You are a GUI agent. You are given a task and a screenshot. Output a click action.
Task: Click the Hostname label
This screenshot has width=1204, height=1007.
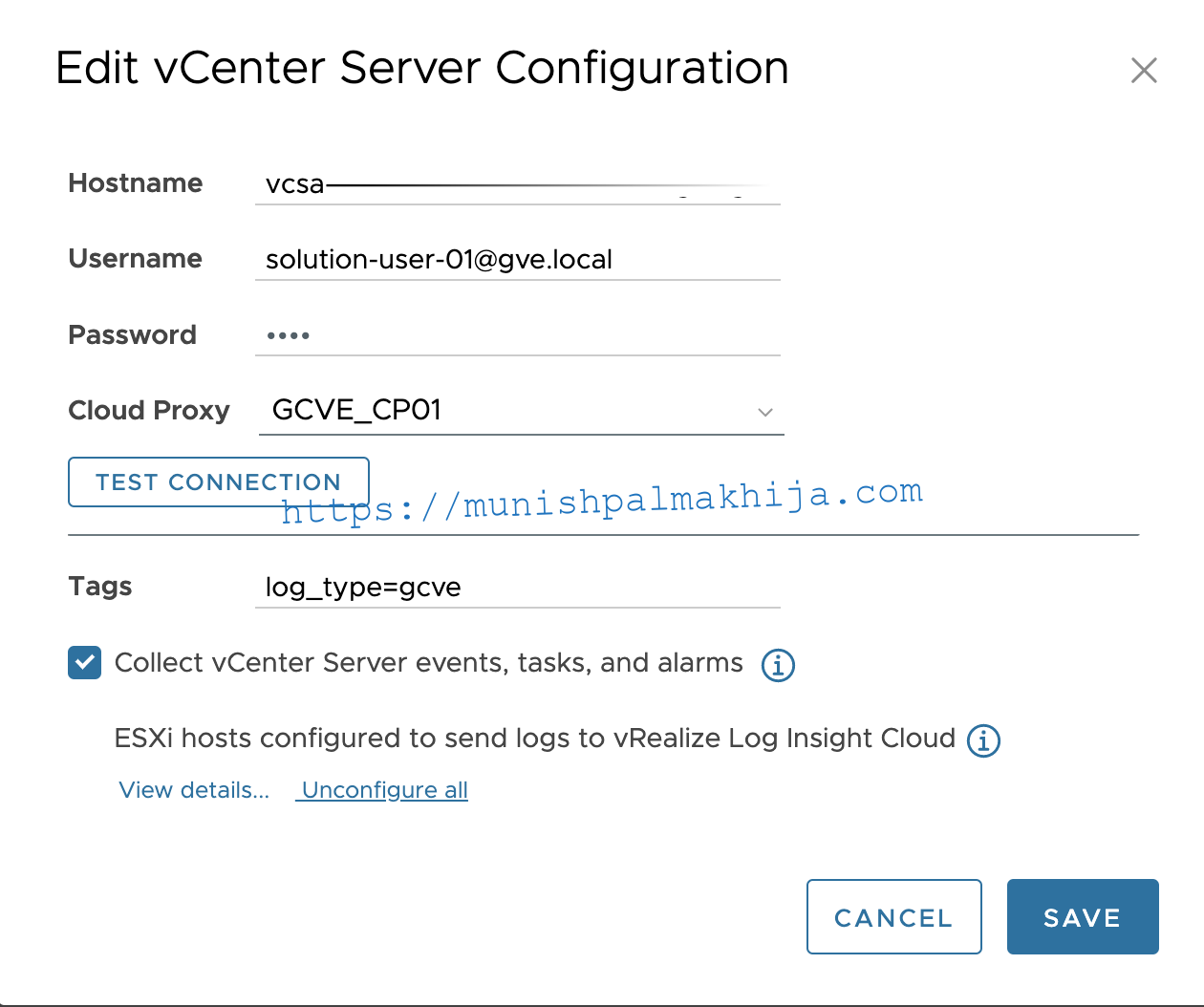click(136, 182)
